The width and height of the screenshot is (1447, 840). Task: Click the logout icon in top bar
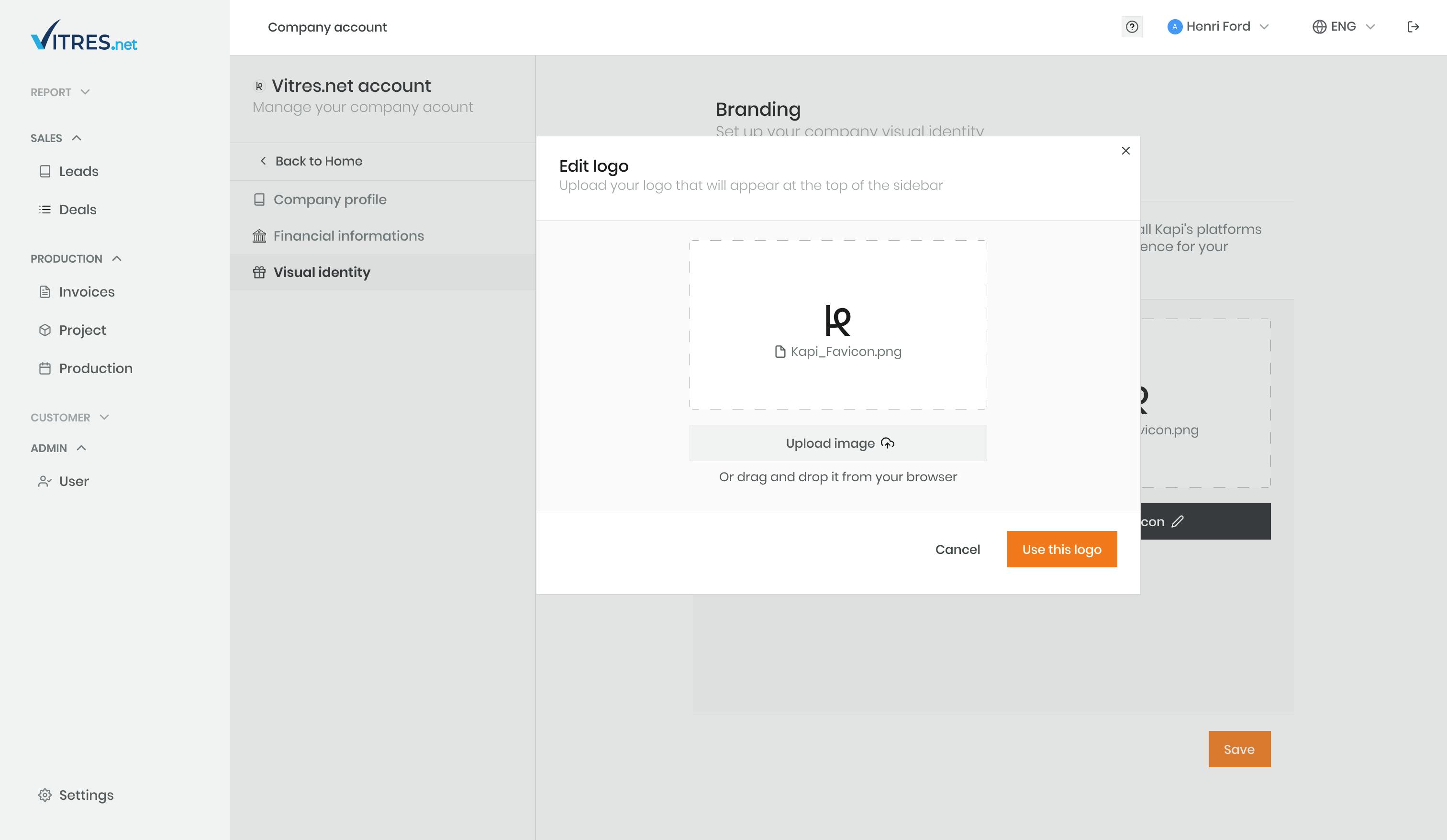1413,27
